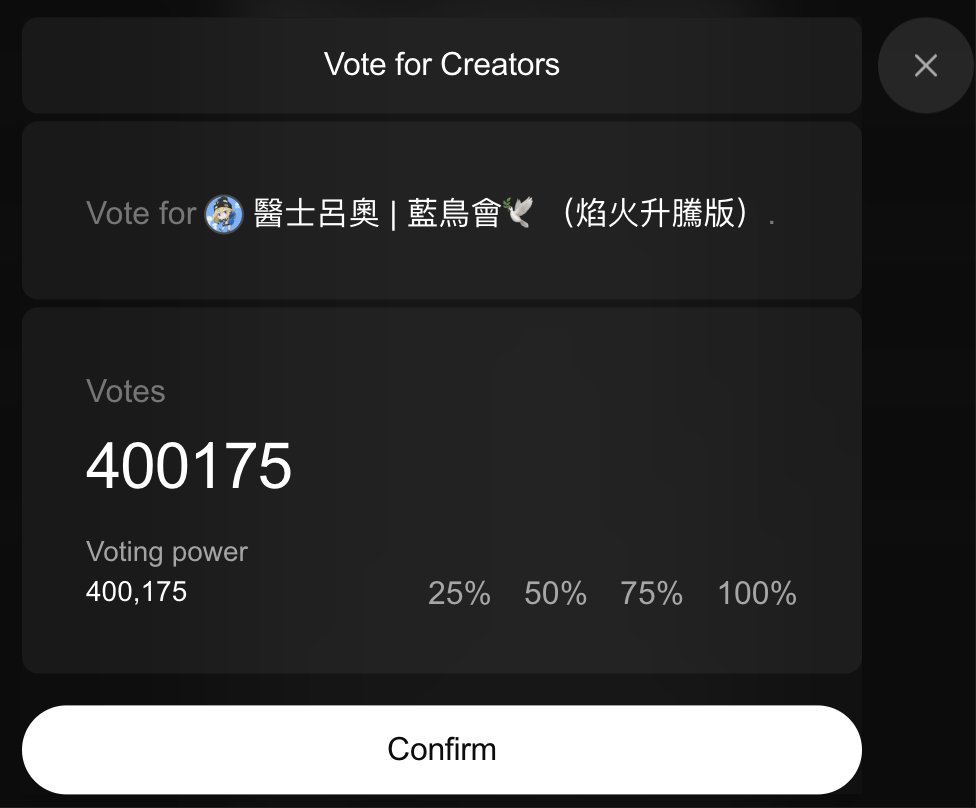Click the "Votes" field label
Image resolution: width=976 pixels, height=808 pixels.
coord(126,391)
